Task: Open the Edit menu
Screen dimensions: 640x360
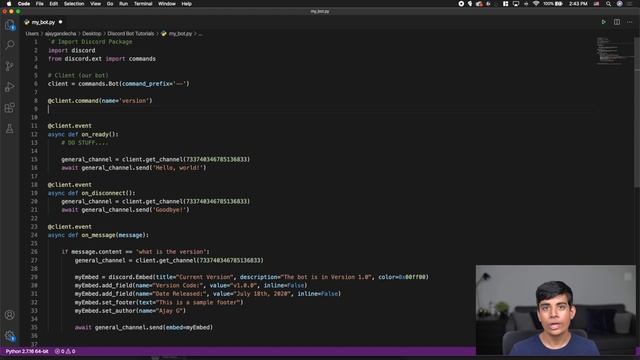Action: (x=53, y=4)
